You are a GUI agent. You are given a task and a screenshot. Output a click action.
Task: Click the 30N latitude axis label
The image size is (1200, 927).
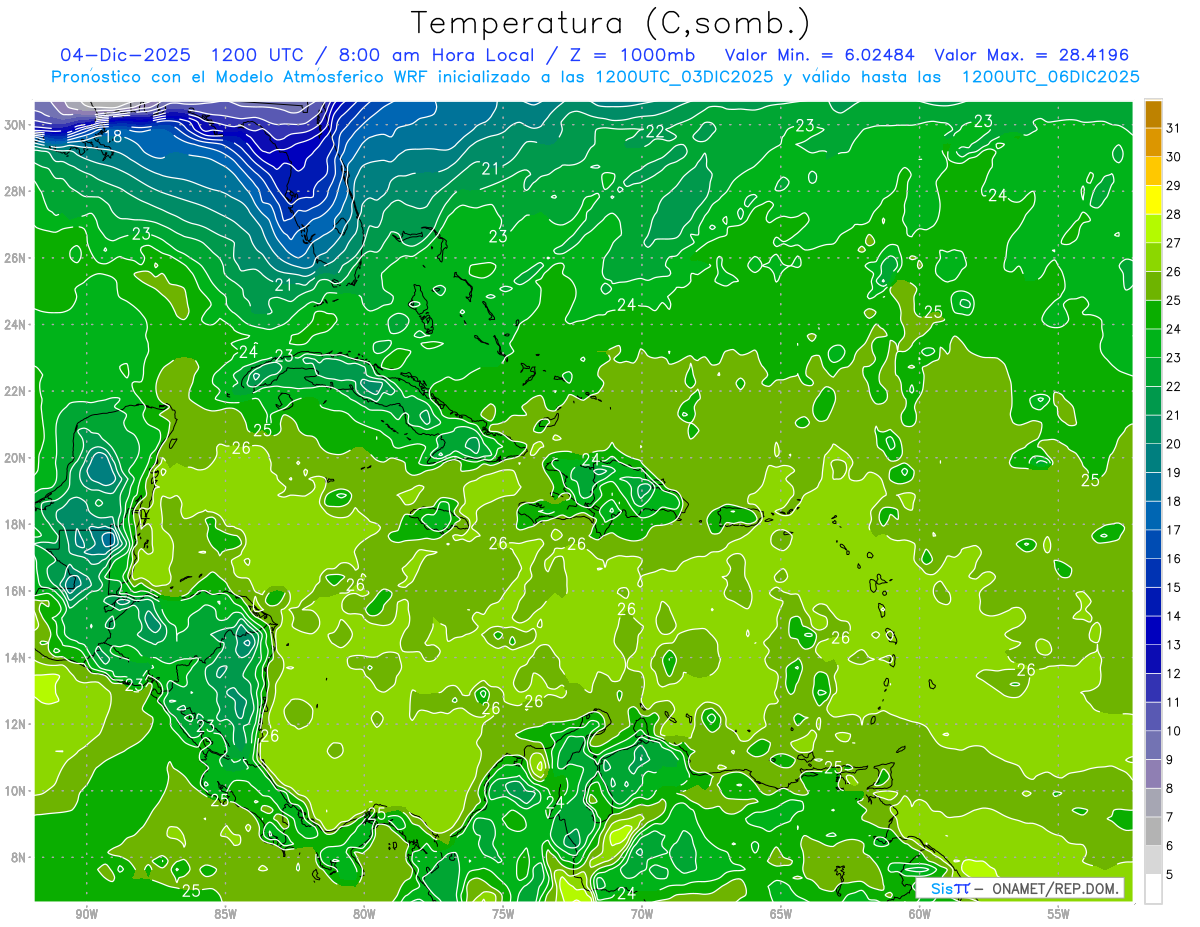click(17, 124)
